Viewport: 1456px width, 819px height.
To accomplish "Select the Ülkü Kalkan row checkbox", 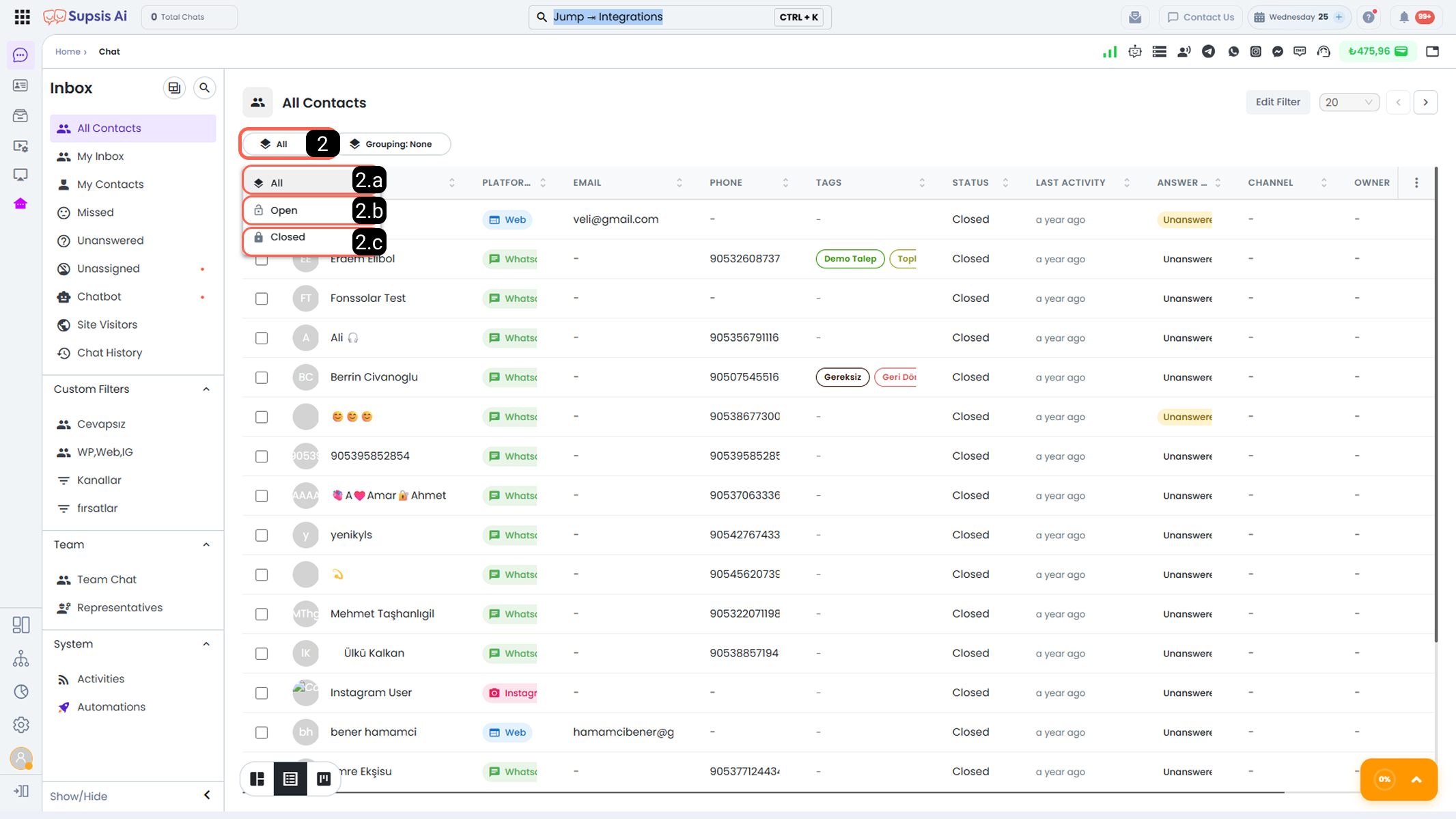I will pyautogui.click(x=262, y=654).
